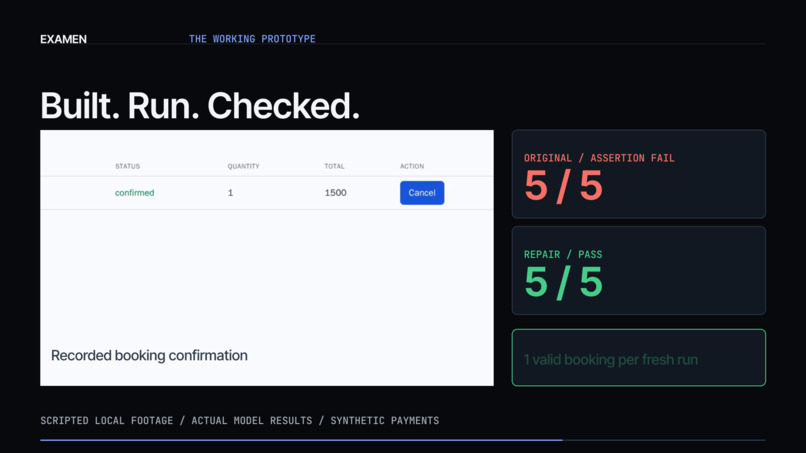Click the green 5 / 5 score
The width and height of the screenshot is (806, 453).
pos(563,282)
